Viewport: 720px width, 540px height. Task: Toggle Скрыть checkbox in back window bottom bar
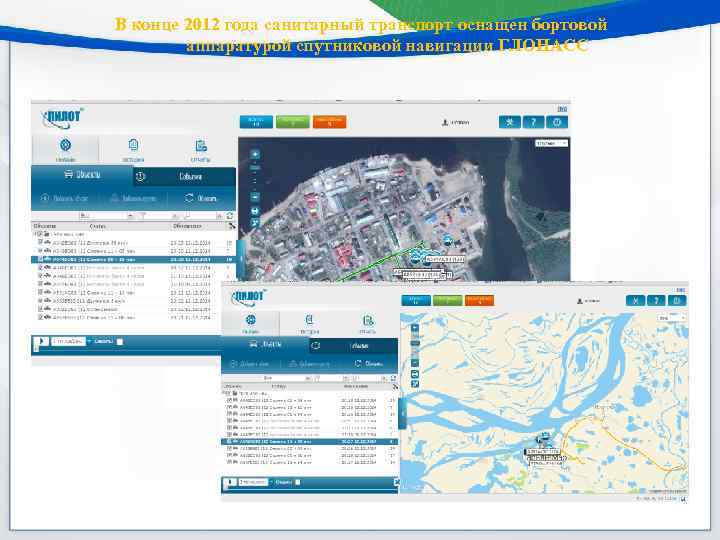[x=120, y=342]
